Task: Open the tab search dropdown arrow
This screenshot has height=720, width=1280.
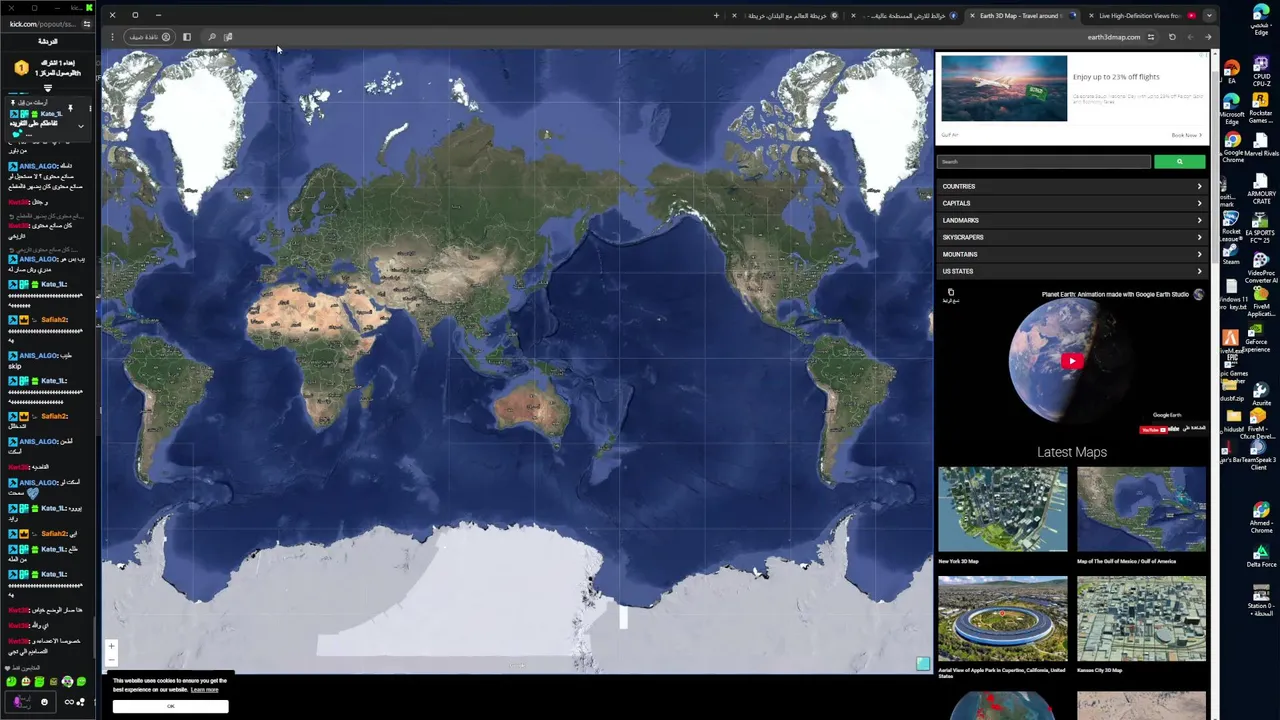Action: coord(1209,16)
